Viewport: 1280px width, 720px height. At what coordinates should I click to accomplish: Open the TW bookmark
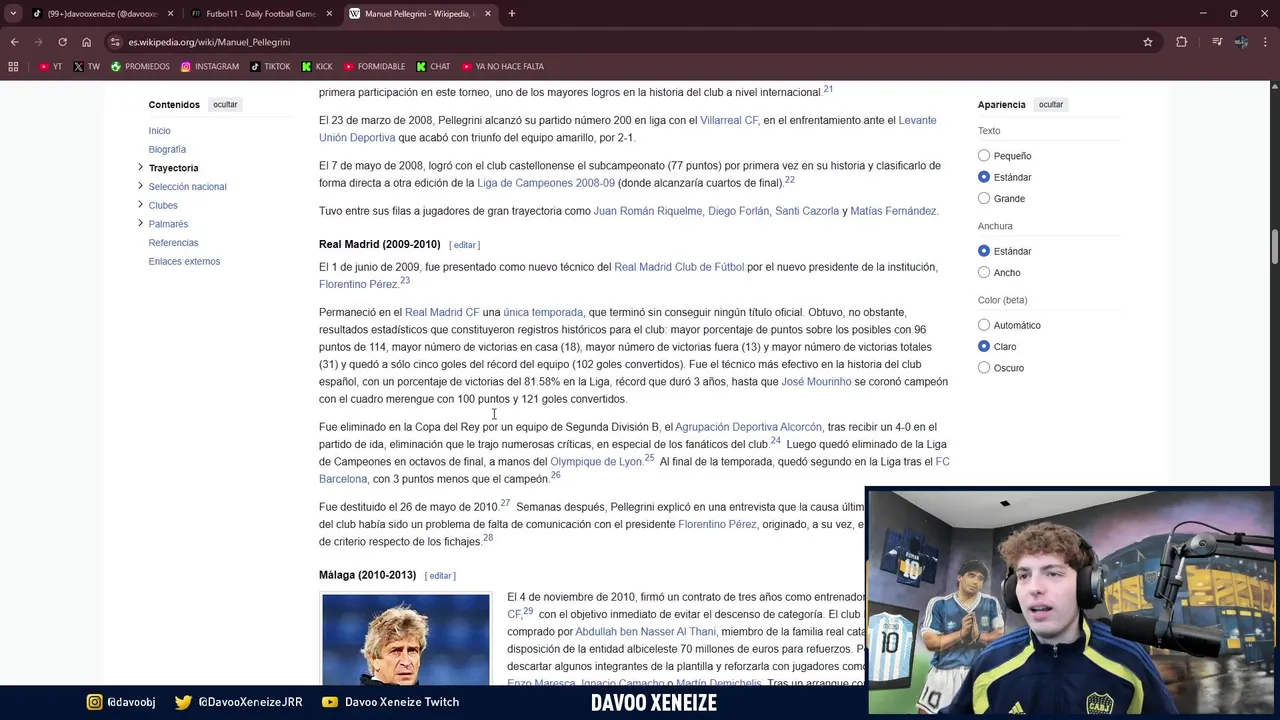(x=86, y=67)
